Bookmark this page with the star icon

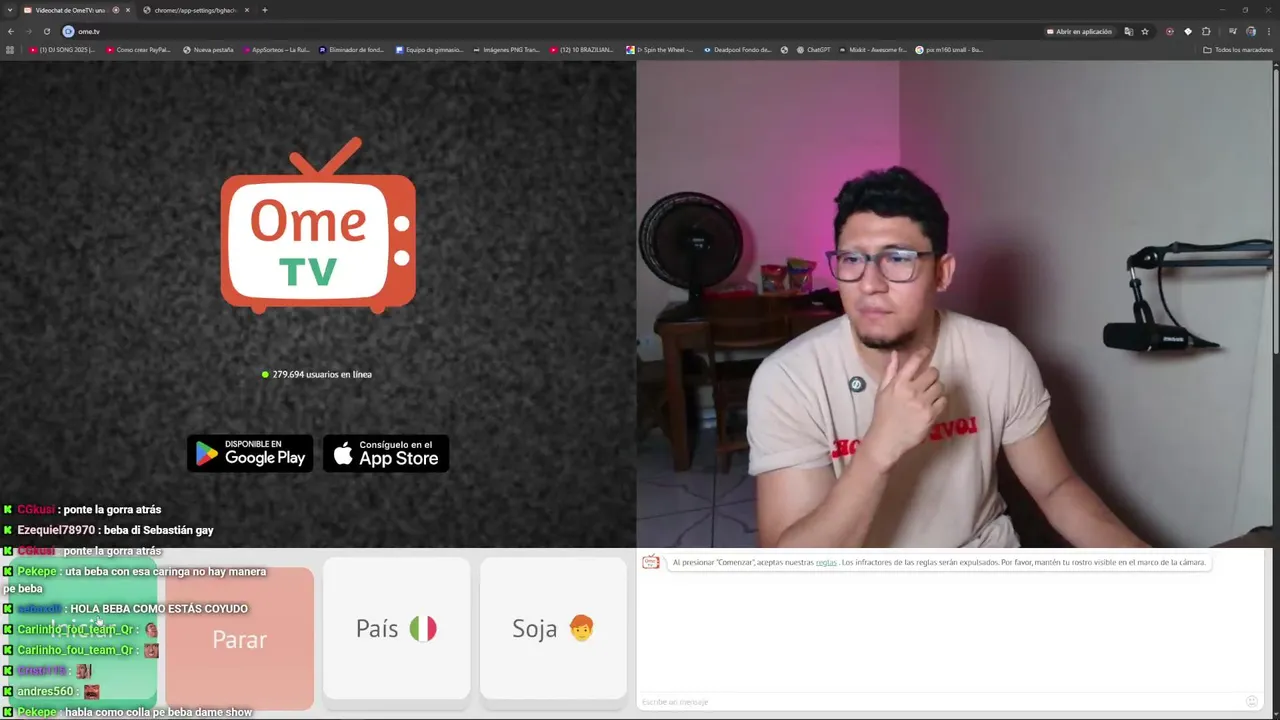click(1145, 31)
